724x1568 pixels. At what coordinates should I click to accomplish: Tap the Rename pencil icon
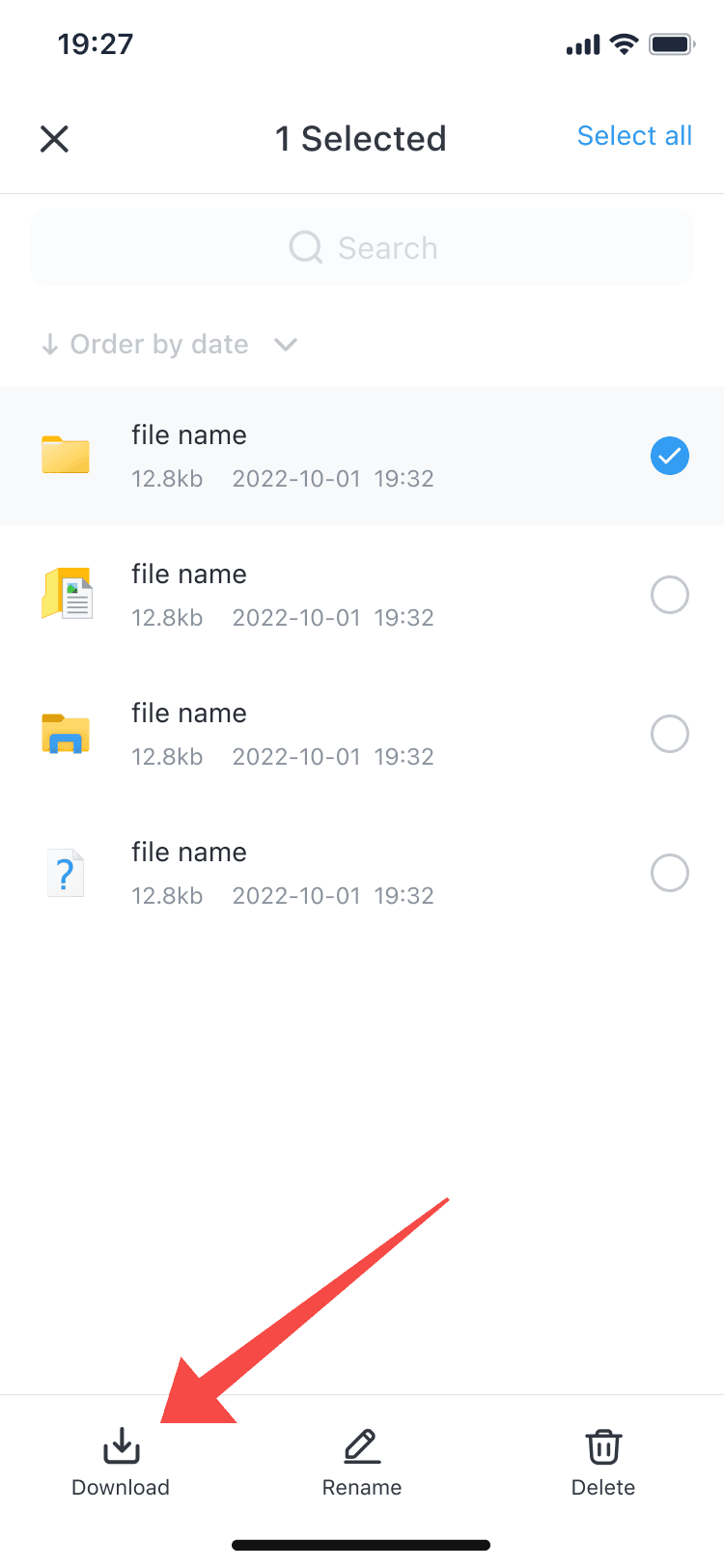click(362, 1446)
